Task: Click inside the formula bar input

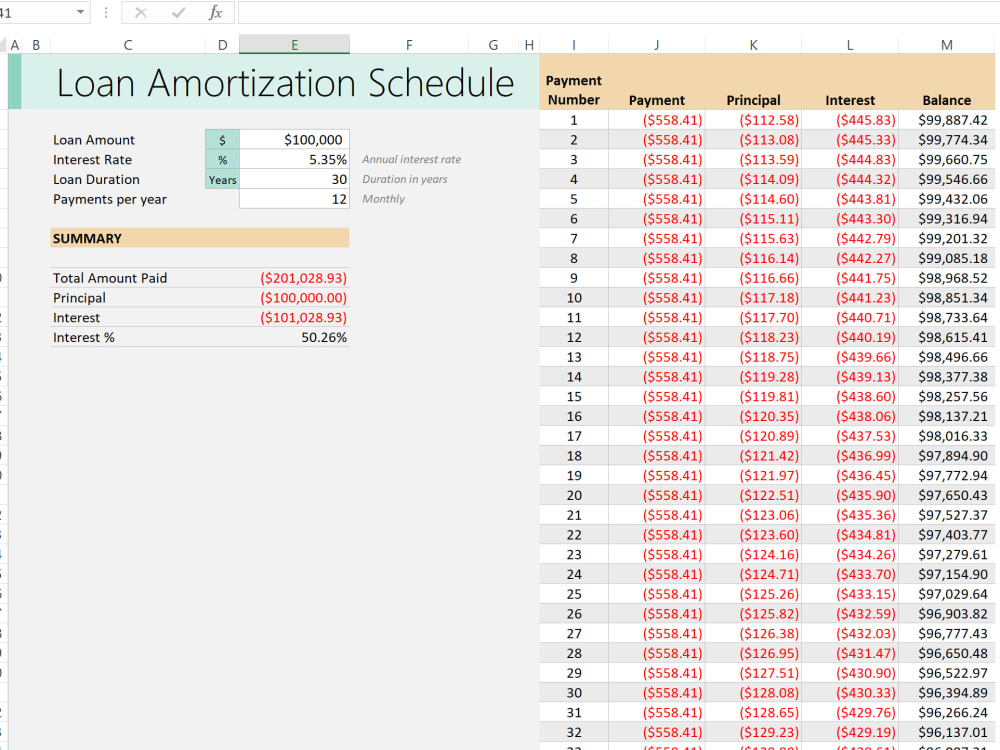Action: [x=619, y=13]
